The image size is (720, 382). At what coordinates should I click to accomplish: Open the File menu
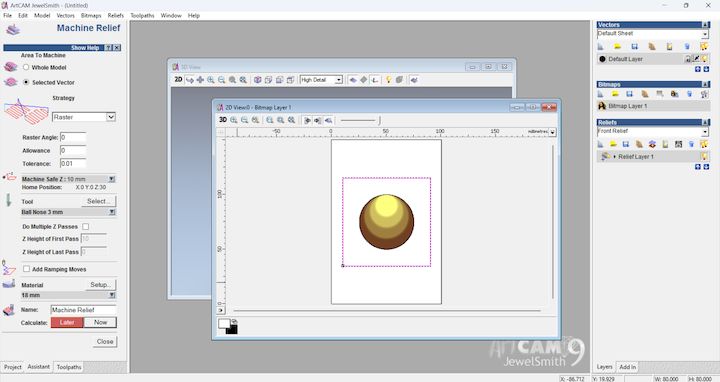coord(8,15)
